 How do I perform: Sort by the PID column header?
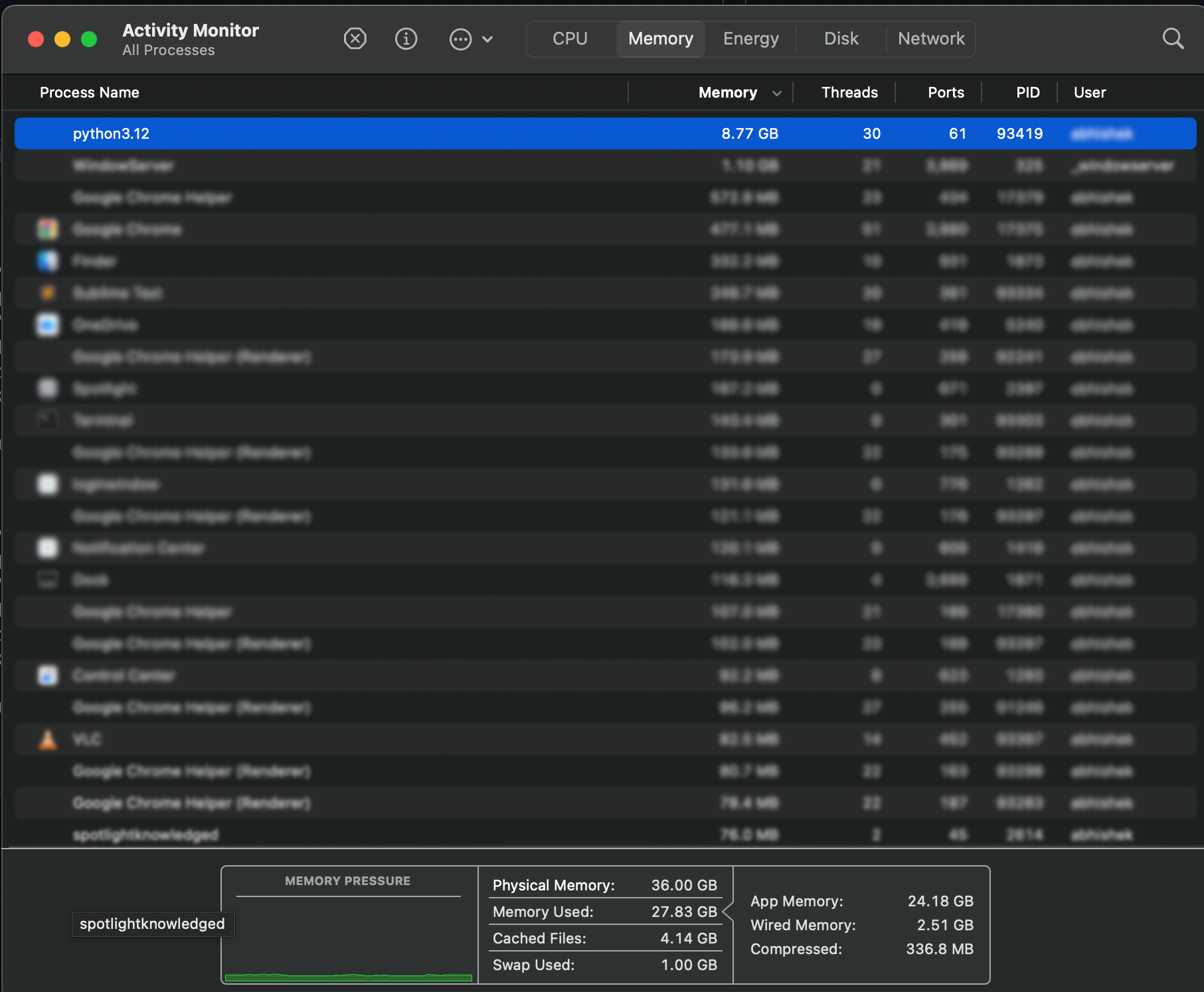coord(1028,92)
